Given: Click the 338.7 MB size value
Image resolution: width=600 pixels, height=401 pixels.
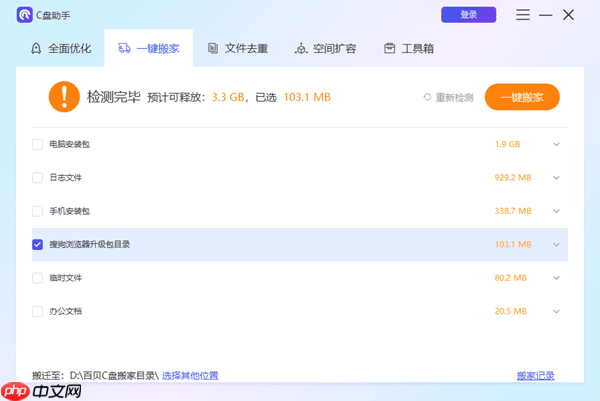Looking at the screenshot, I should tap(513, 211).
